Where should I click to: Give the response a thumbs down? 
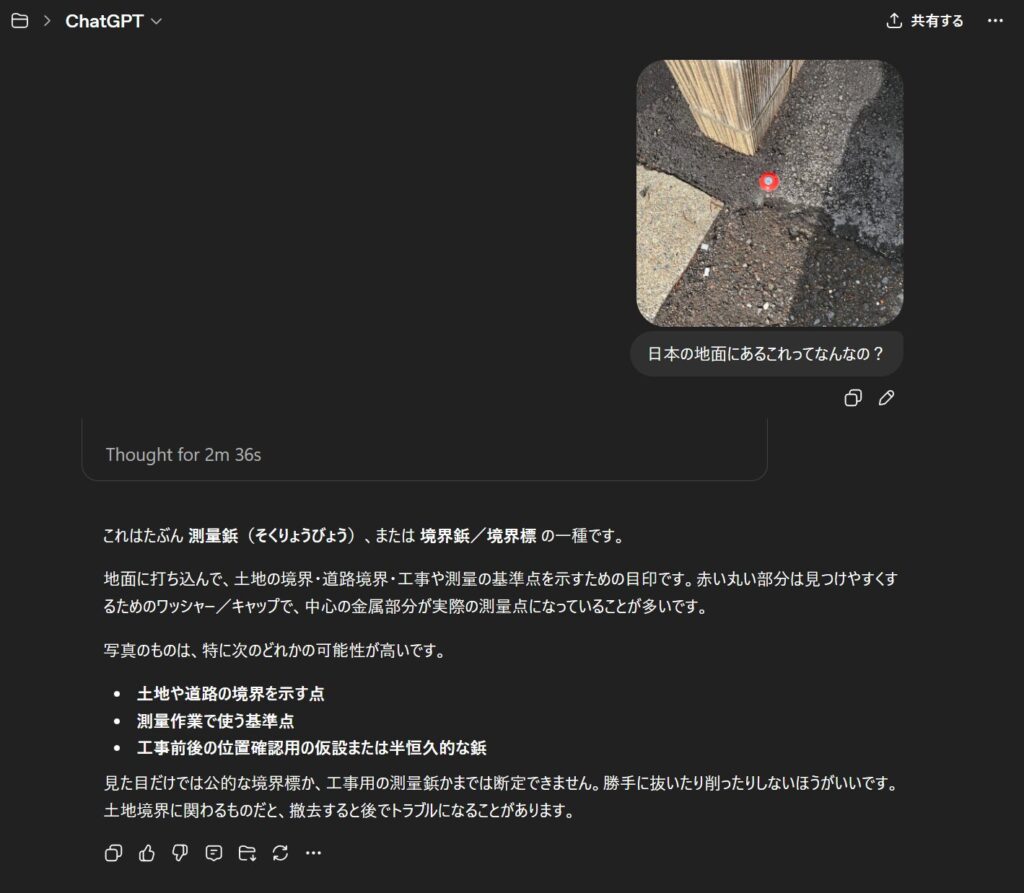180,852
